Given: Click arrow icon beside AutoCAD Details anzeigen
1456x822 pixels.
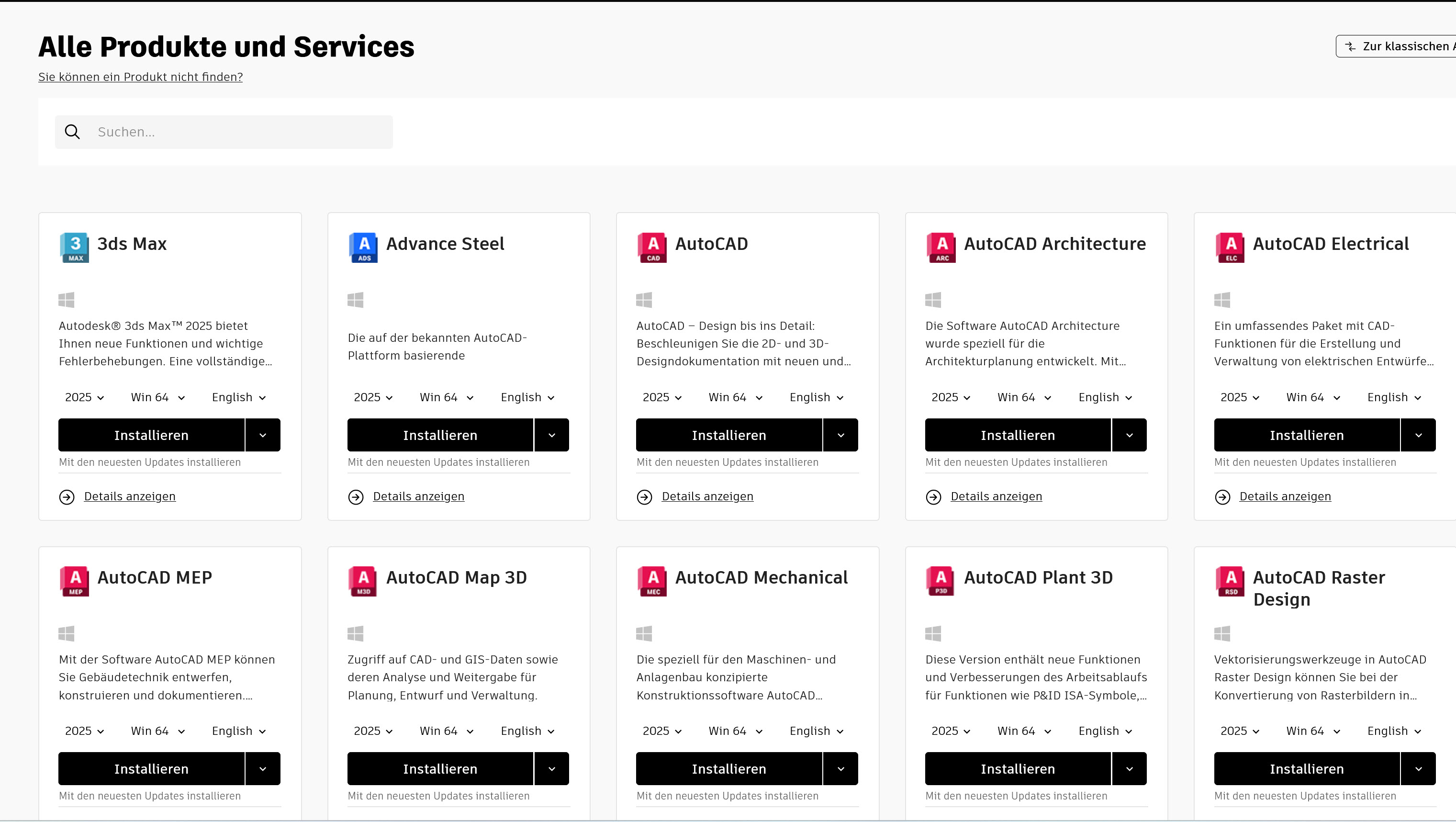Looking at the screenshot, I should [x=644, y=497].
